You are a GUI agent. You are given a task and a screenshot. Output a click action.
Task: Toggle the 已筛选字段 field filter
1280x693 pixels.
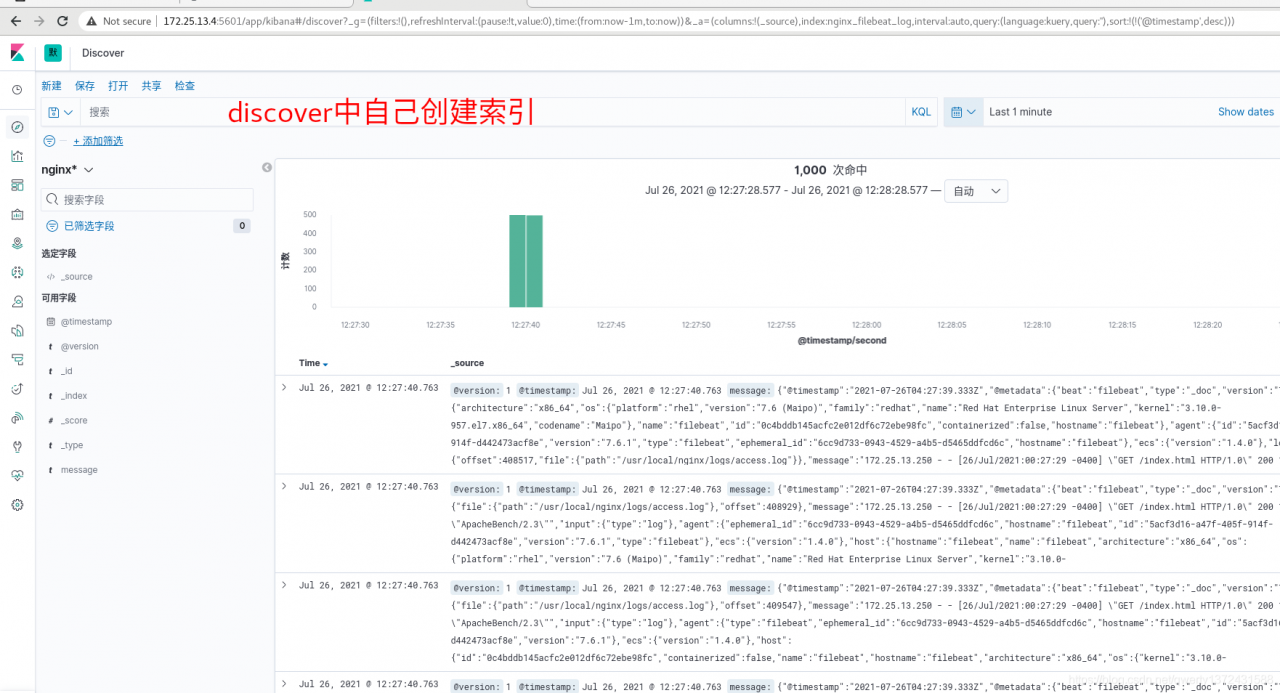80,226
